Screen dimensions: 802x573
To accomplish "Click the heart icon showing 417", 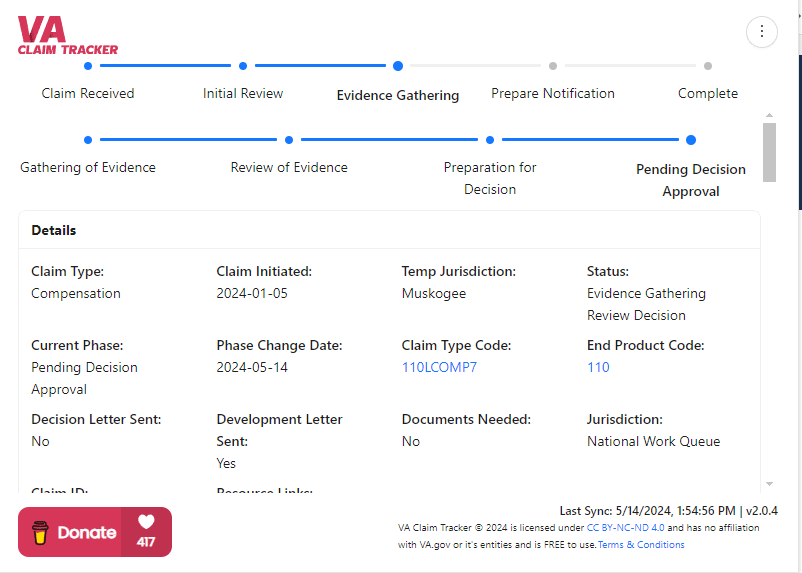I will 147,522.
